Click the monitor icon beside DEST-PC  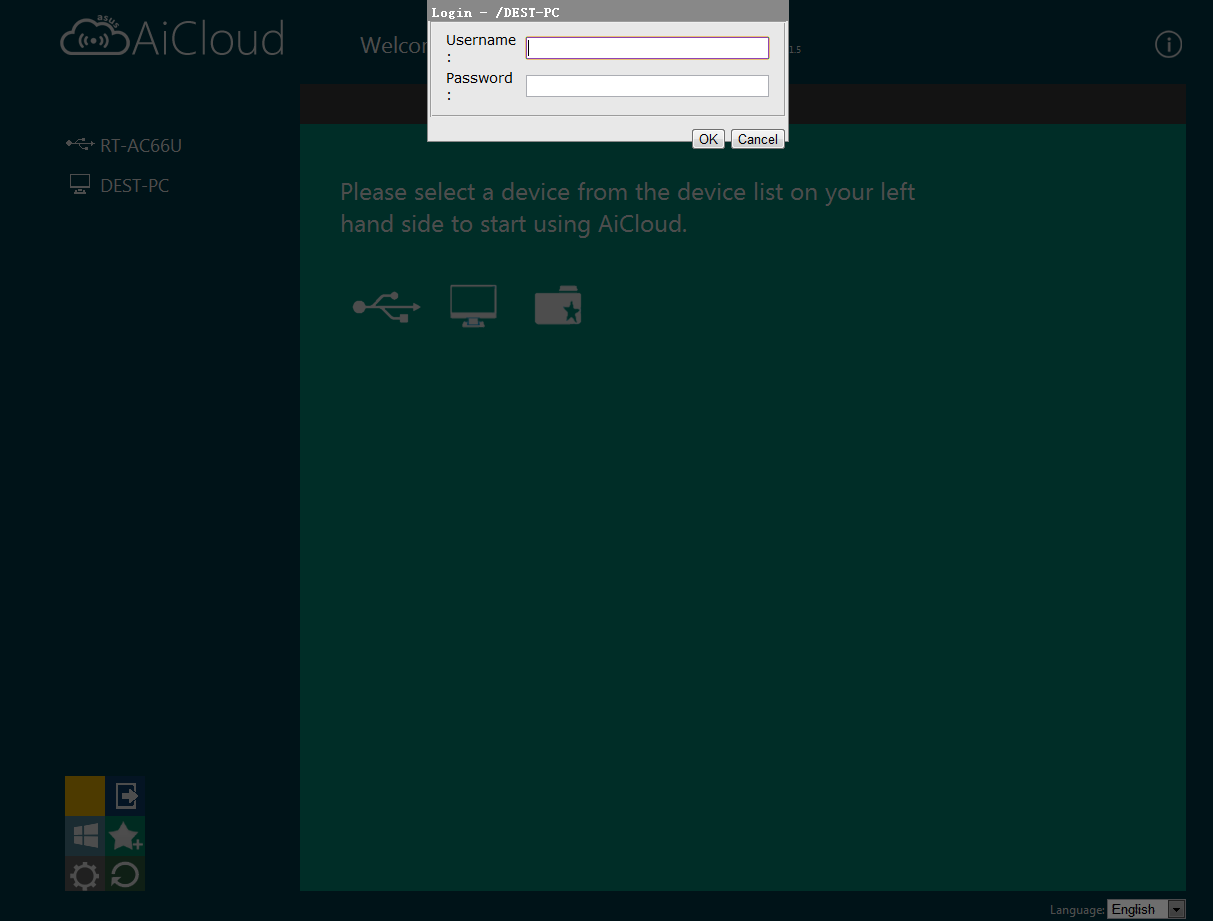(80, 184)
